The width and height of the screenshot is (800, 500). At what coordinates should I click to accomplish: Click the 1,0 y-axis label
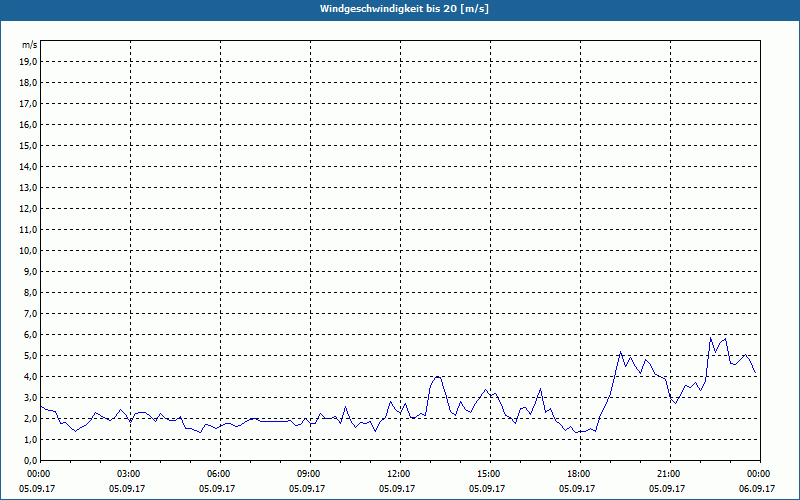[x=30, y=439]
